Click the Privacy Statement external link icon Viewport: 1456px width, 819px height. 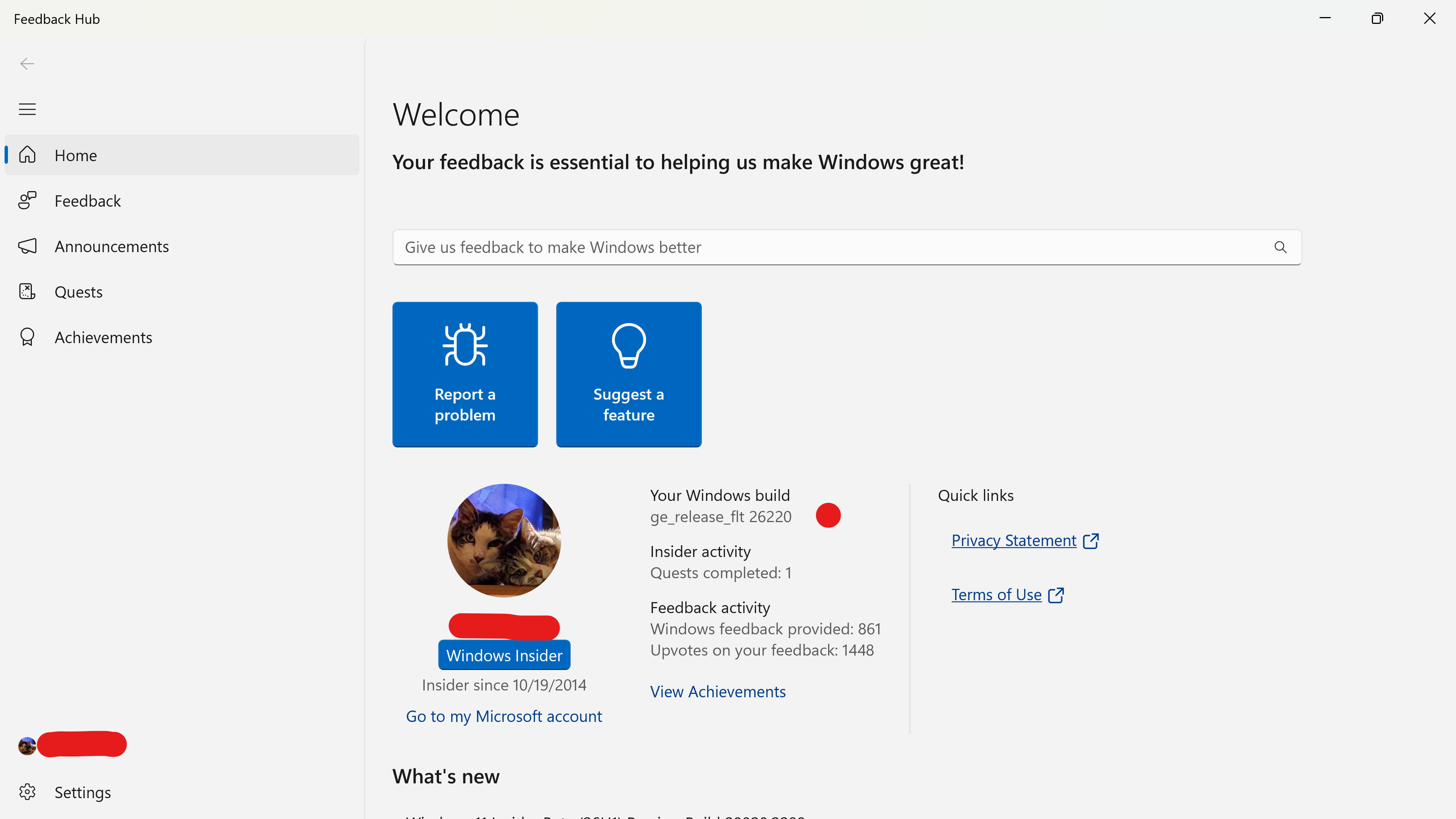(1091, 541)
